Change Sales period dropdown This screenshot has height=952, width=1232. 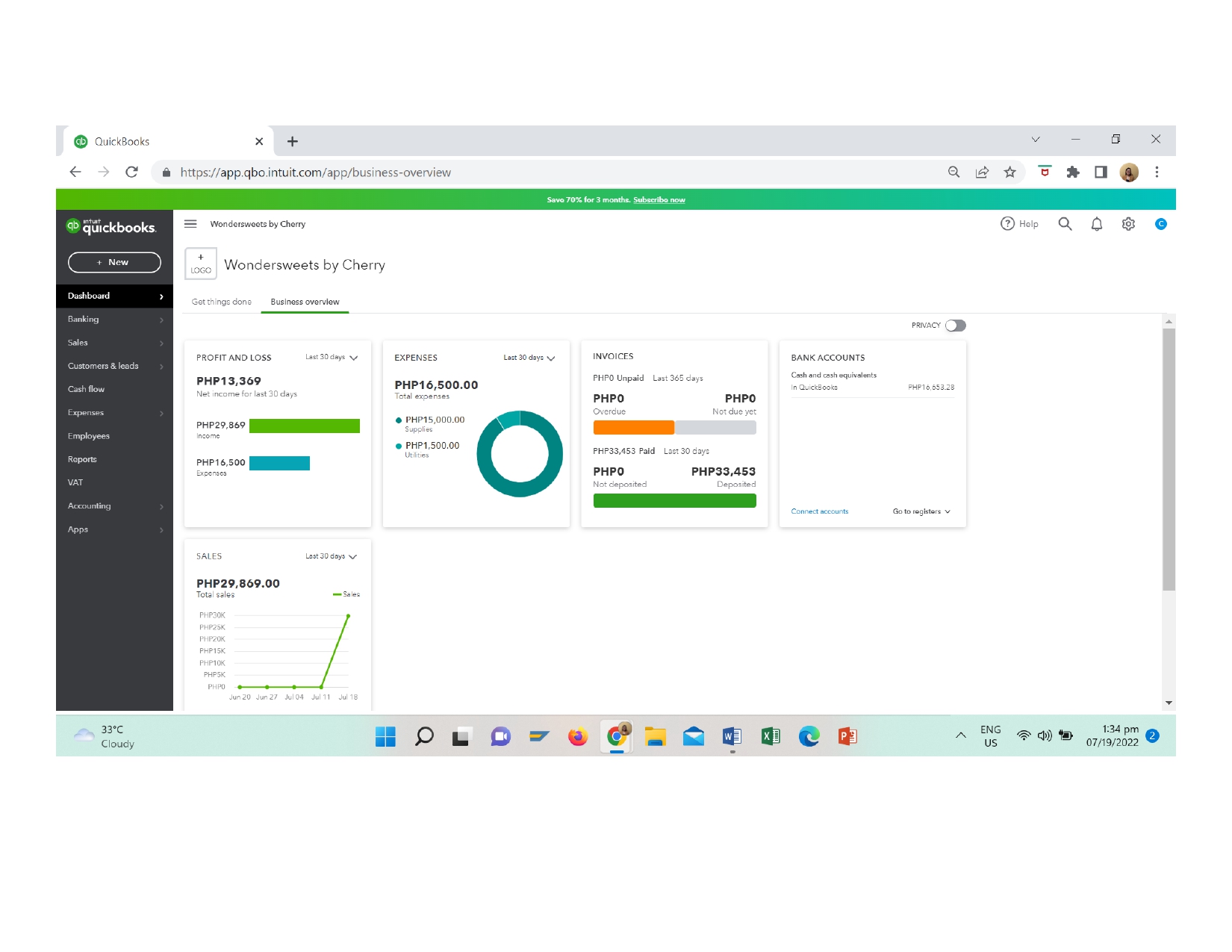click(332, 556)
